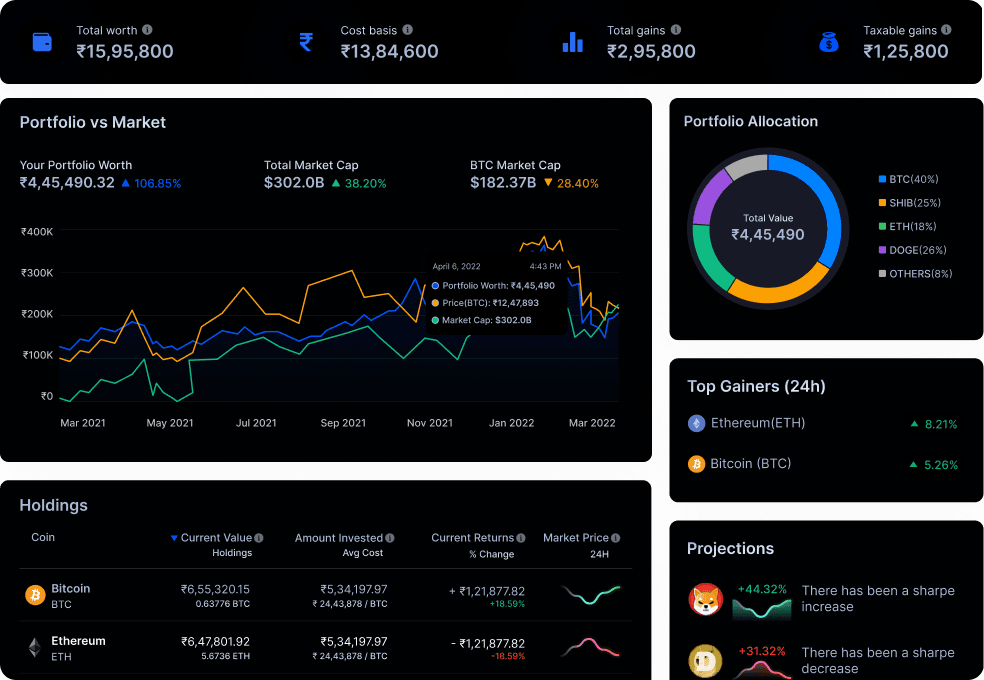Open the Total worth info tooltip icon

[x=149, y=30]
